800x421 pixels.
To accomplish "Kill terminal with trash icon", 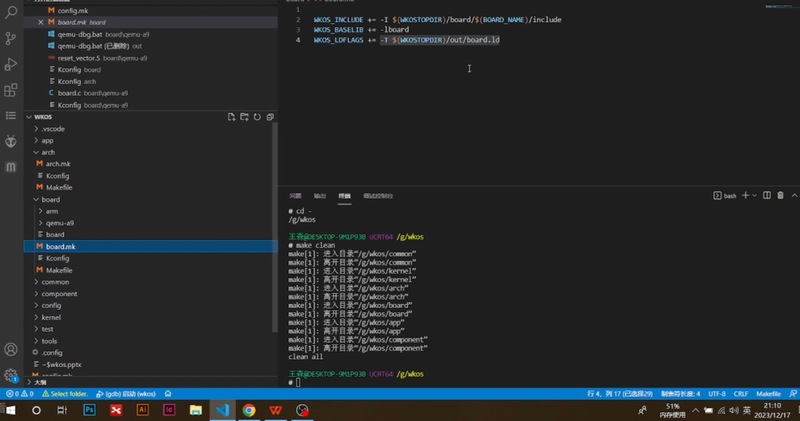I will click(x=781, y=195).
